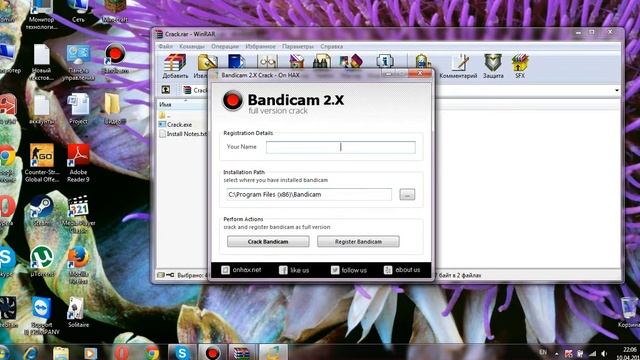Click the blue book Test icon in WinRAR

(237, 62)
